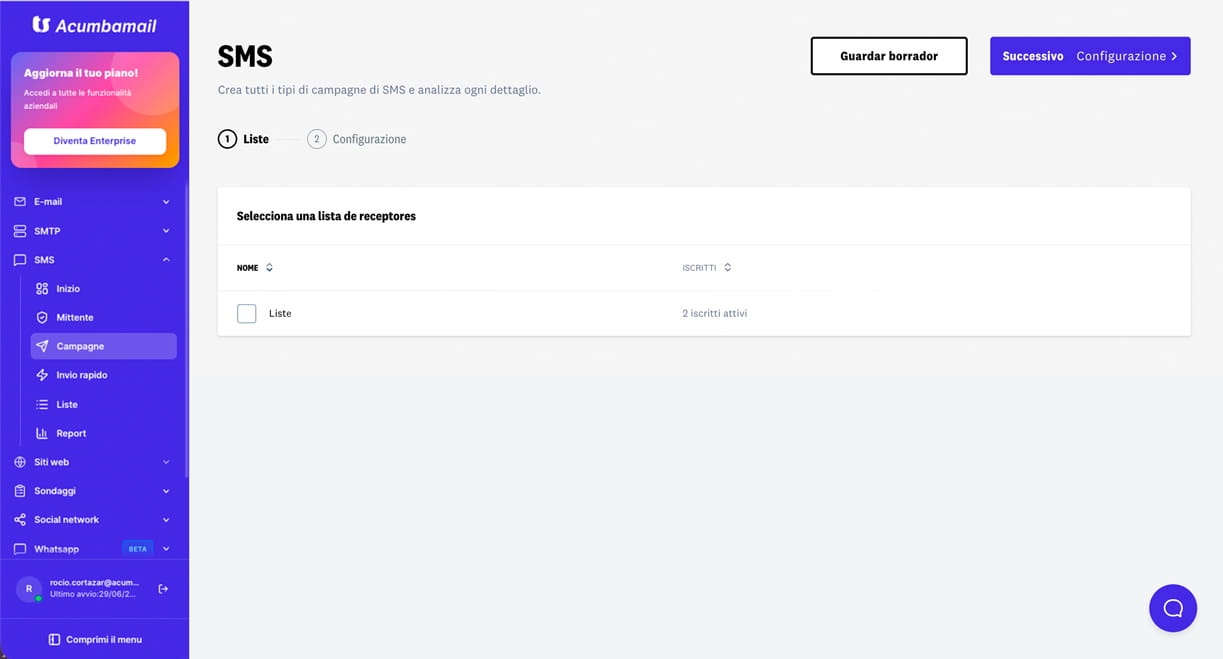Expand the Siti web chevron
Image resolution: width=1223 pixels, height=659 pixels.
click(166, 462)
